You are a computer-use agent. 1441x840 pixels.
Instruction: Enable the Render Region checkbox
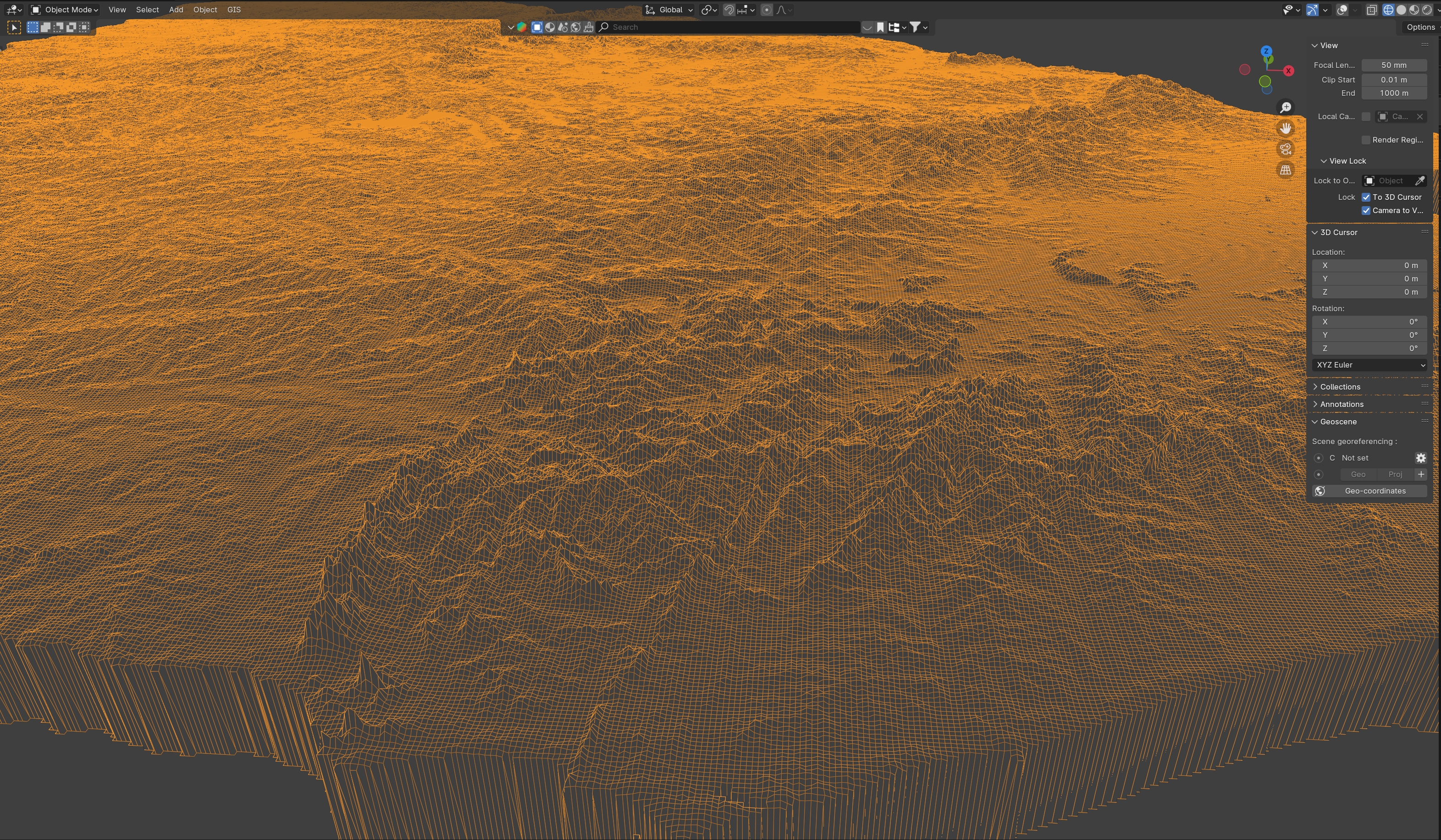(1366, 140)
